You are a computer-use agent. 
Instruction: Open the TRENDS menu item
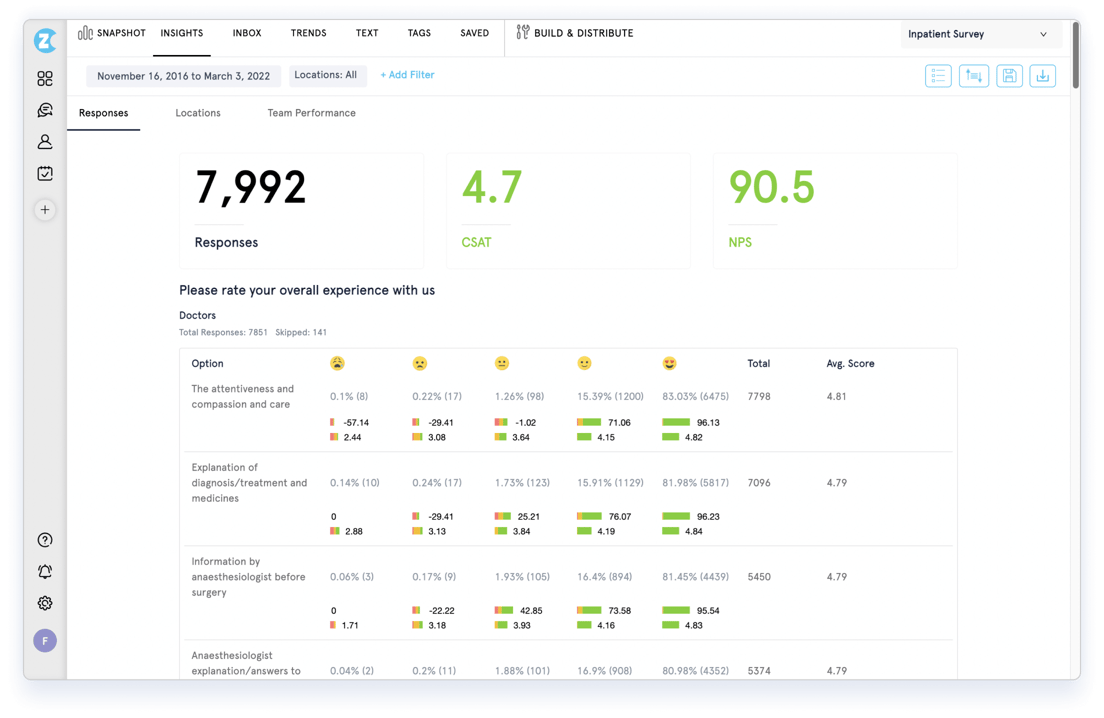(x=308, y=33)
